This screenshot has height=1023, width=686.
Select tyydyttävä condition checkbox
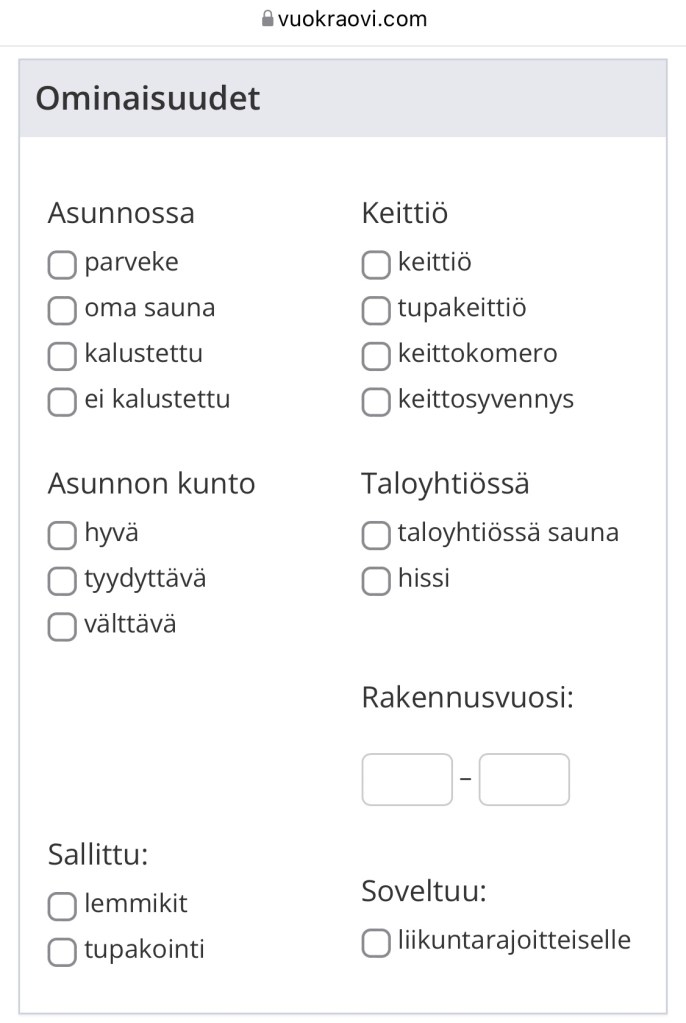(x=62, y=581)
